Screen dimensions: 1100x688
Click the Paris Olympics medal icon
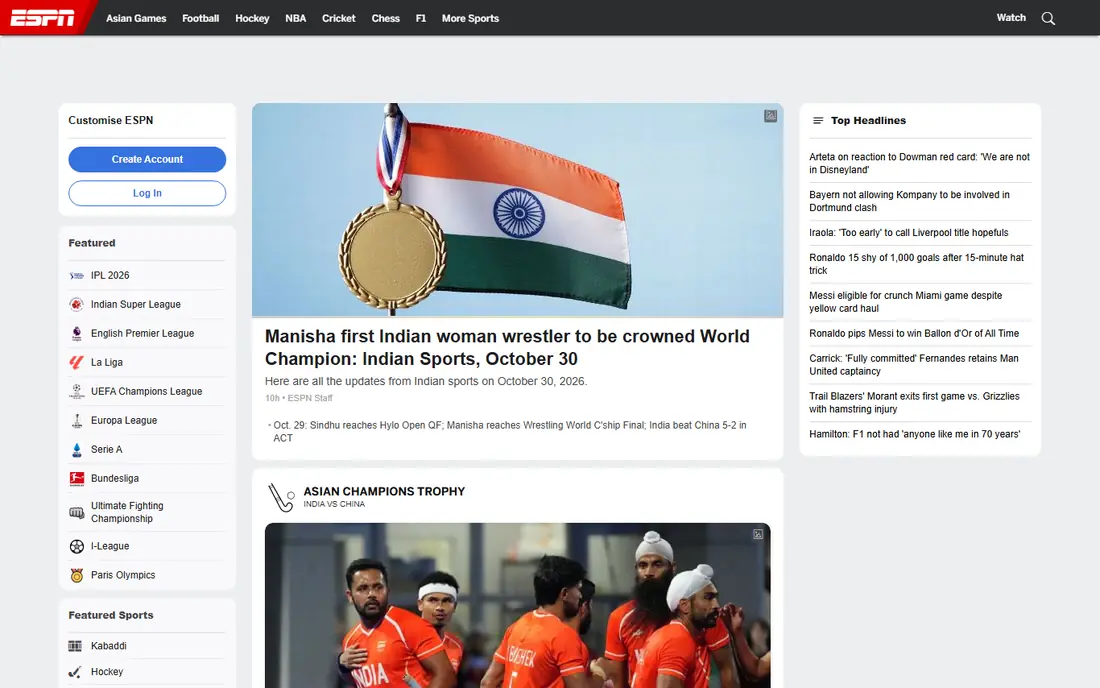click(76, 575)
